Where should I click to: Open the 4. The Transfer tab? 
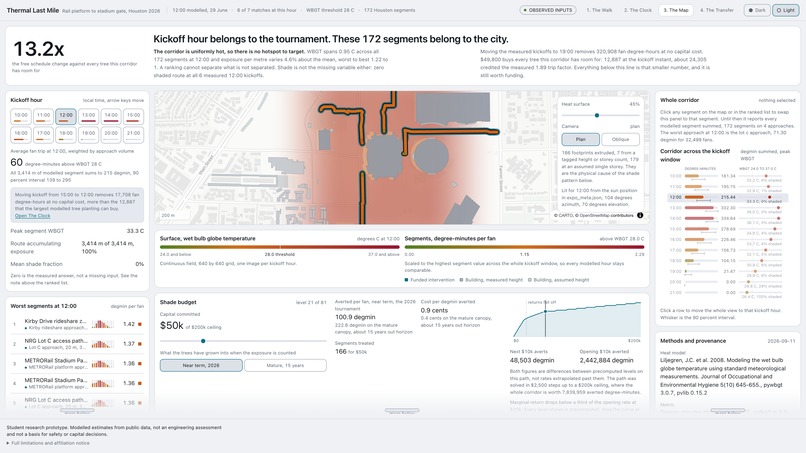(x=717, y=10)
